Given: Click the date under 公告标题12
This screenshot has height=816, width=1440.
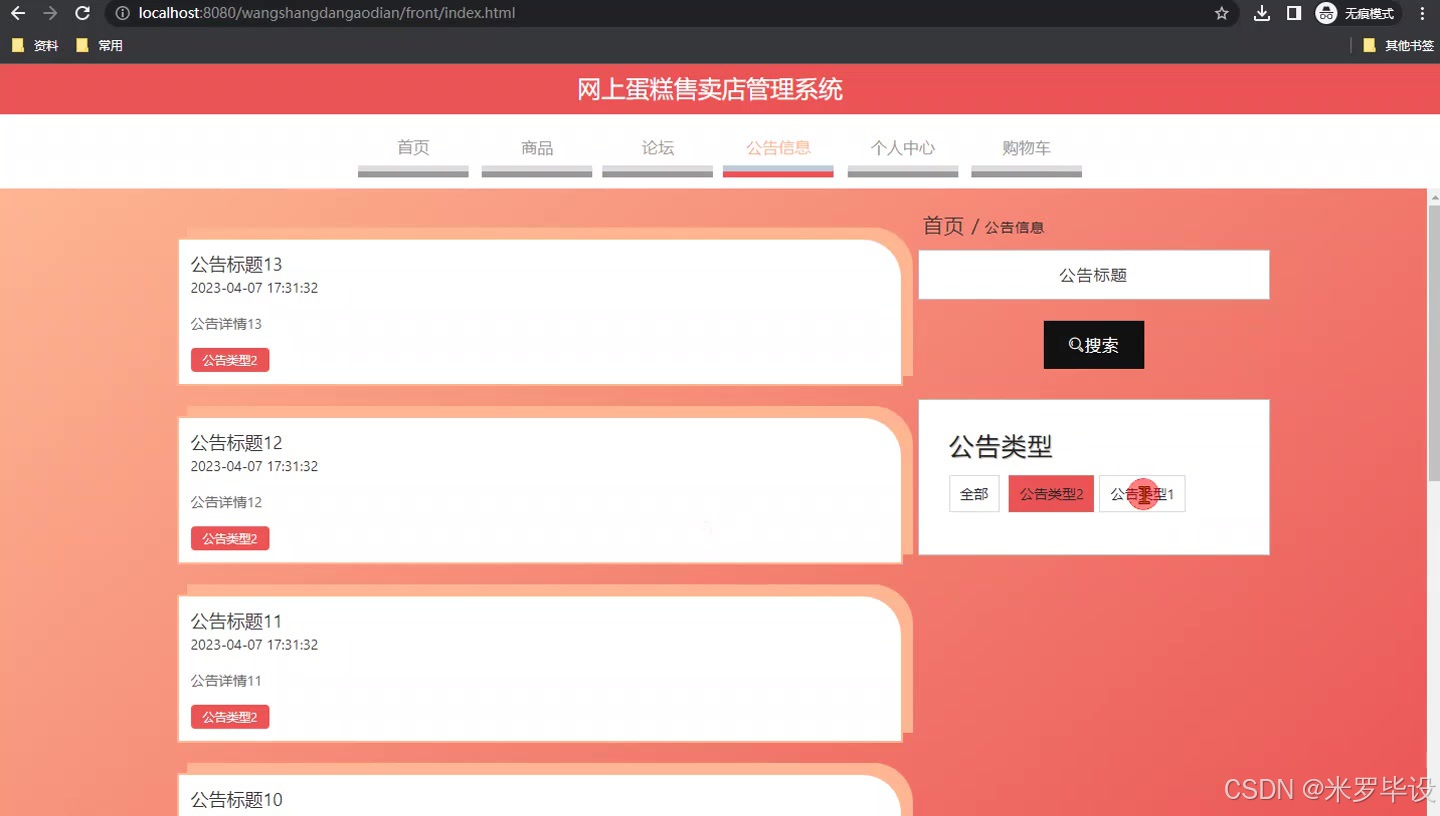Looking at the screenshot, I should pos(254,466).
